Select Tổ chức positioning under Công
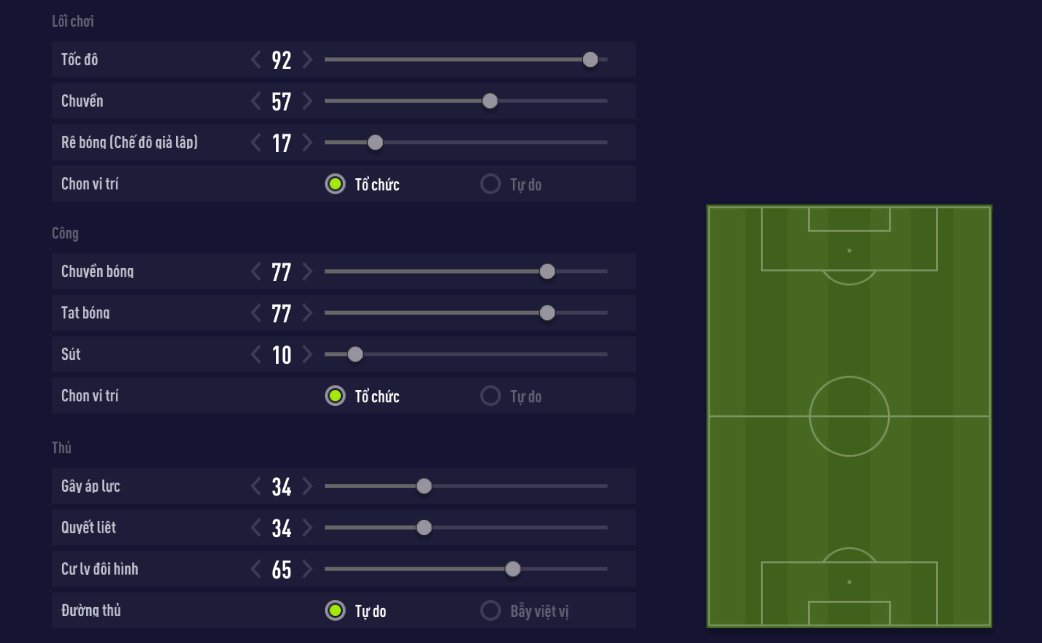Viewport: 1042px width, 643px height. click(335, 396)
